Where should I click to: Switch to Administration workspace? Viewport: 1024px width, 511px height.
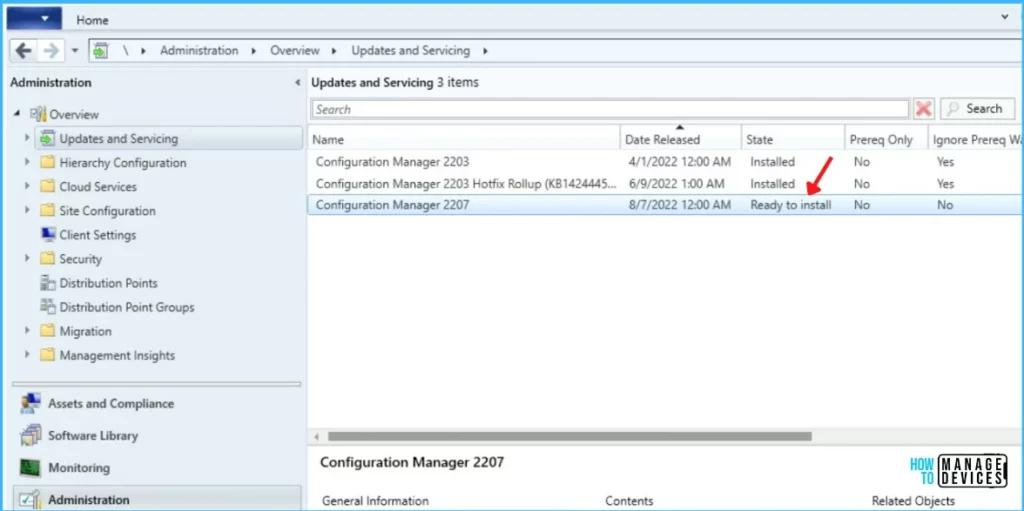(x=157, y=499)
